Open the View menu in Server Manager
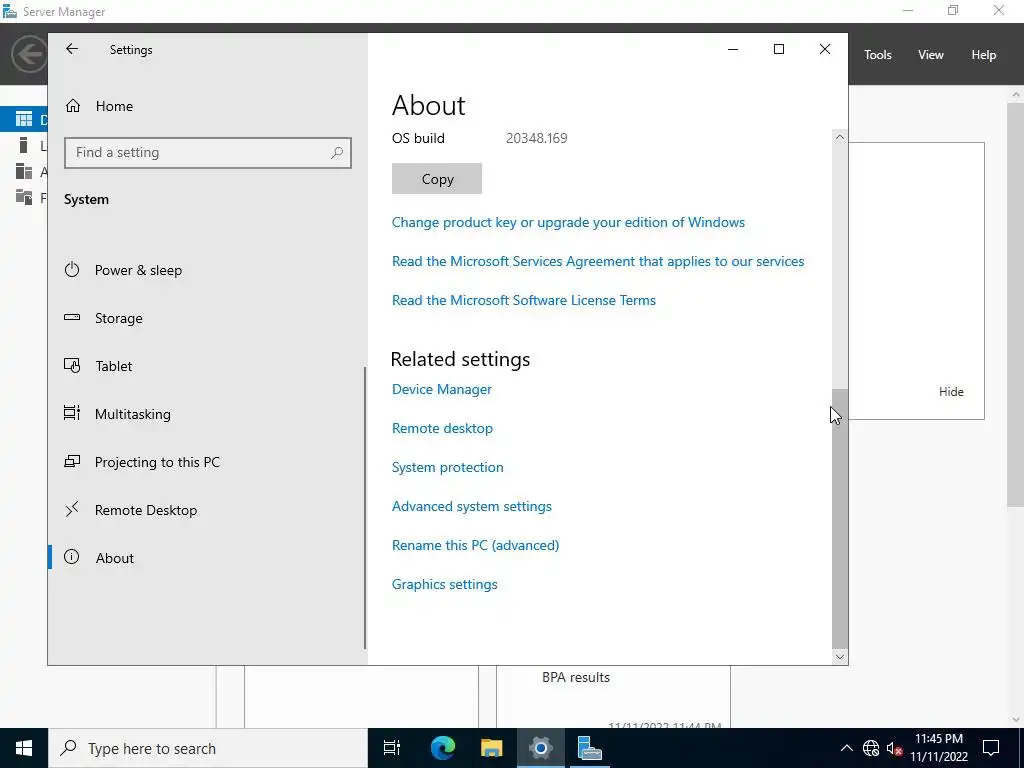This screenshot has width=1024, height=768. click(931, 55)
